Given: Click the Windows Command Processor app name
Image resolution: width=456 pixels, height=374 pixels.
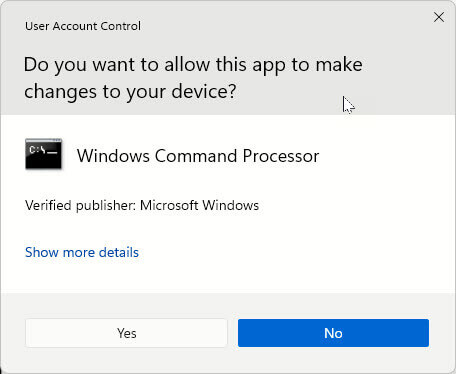Looking at the screenshot, I should coord(198,156).
